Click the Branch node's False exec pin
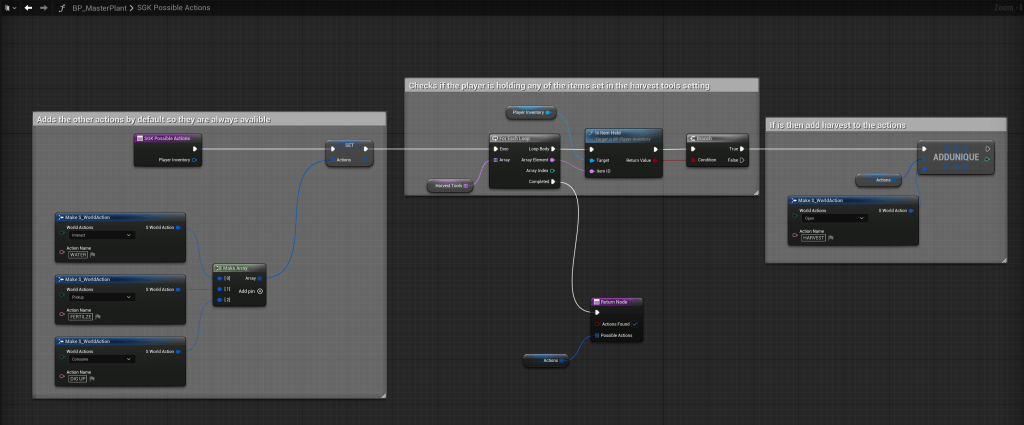 743,159
